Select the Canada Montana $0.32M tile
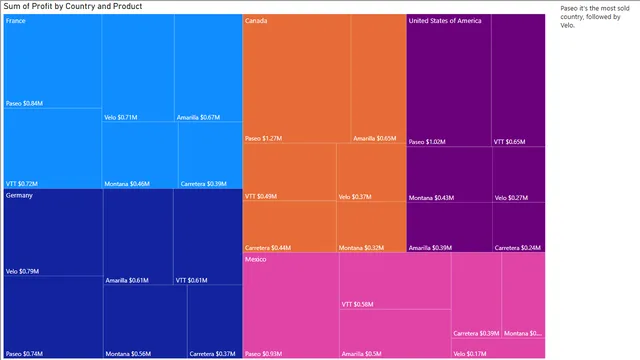This screenshot has width=640, height=360. (x=371, y=227)
